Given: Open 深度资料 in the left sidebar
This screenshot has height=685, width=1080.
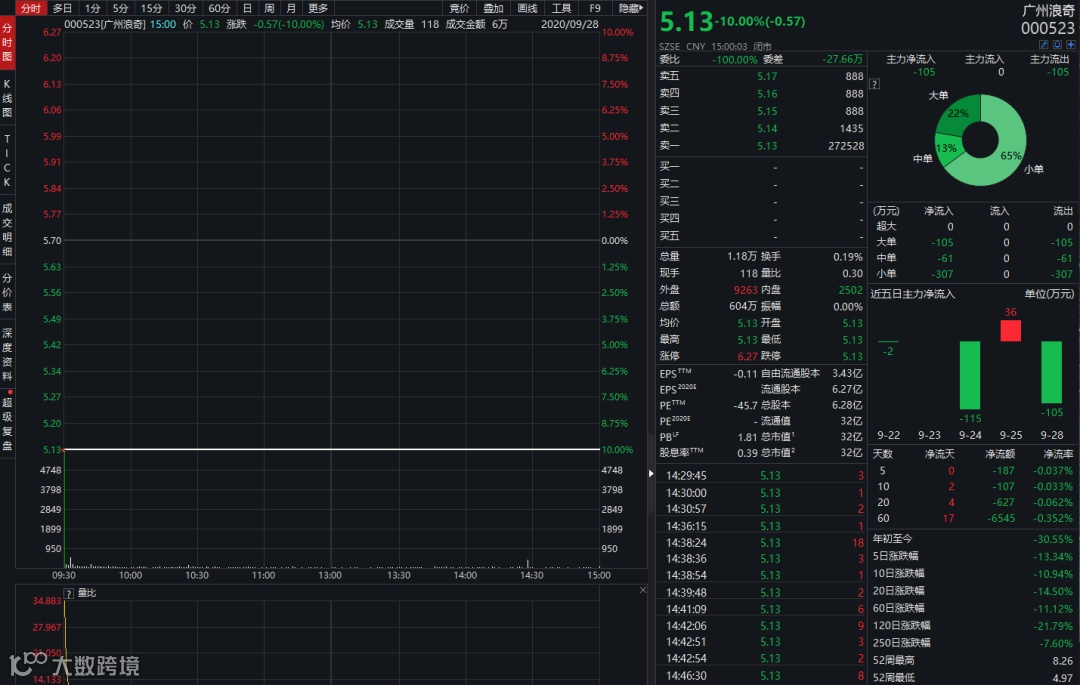Looking at the screenshot, I should [7, 354].
